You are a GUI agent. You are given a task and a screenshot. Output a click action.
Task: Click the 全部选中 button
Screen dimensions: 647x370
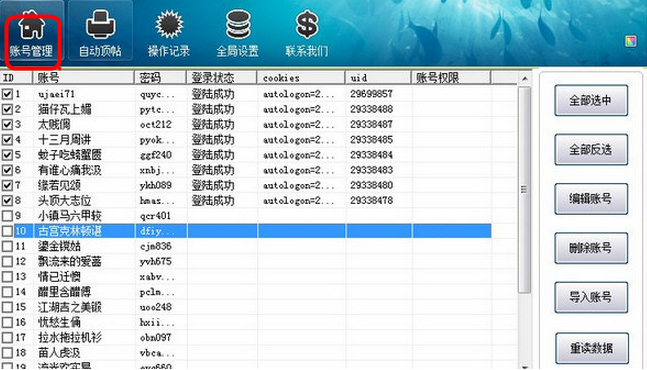(x=591, y=100)
